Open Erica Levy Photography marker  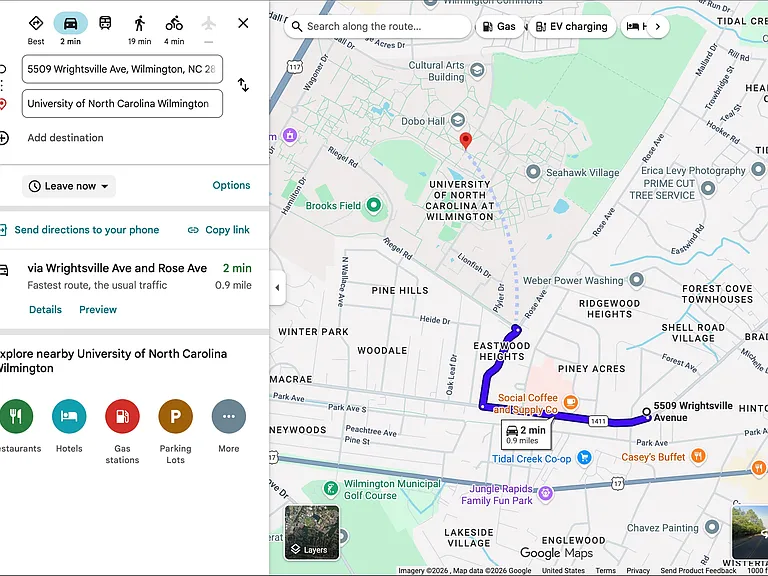pos(758,170)
